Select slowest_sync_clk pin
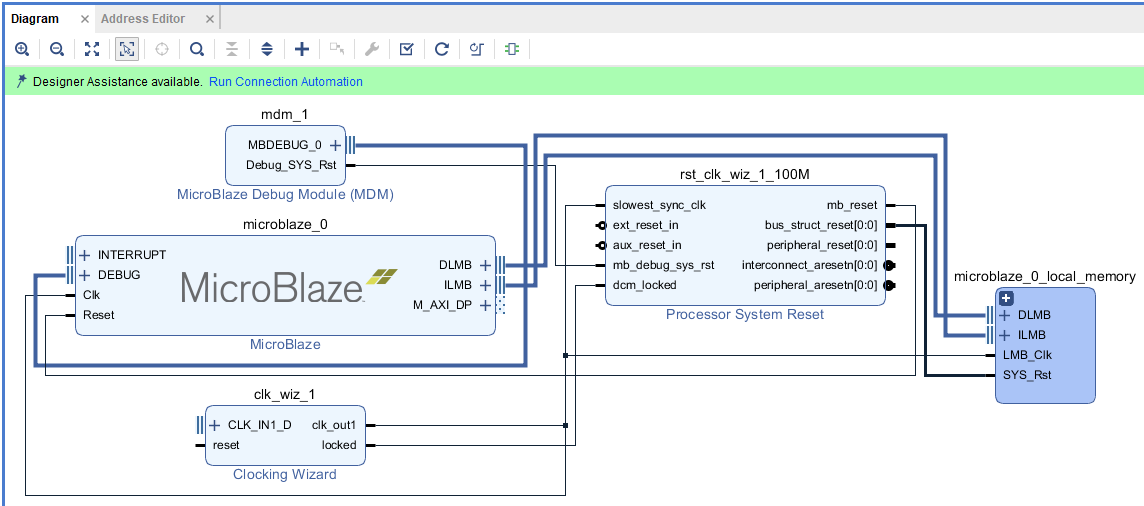Screen dimensions: 1144x506 click(x=660, y=206)
